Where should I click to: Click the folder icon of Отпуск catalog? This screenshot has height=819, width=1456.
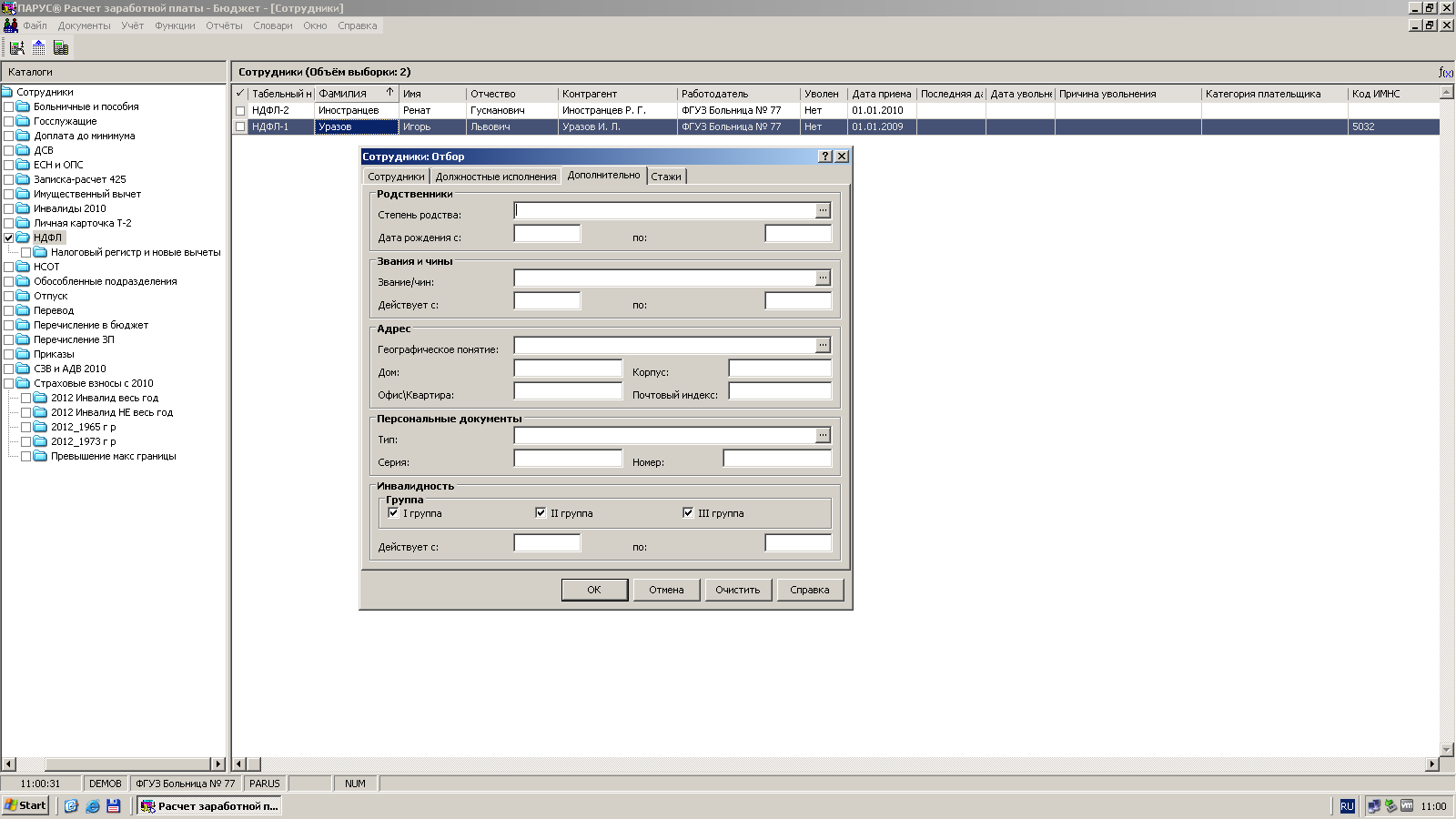(24, 296)
